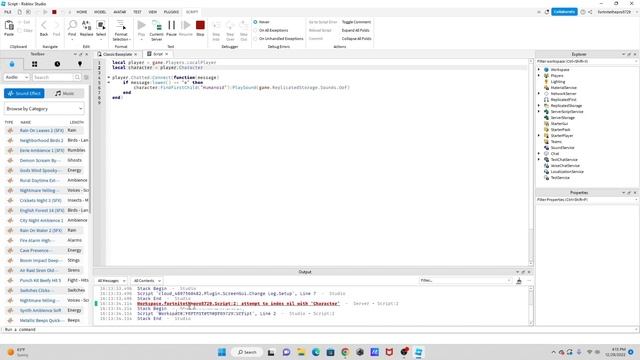Click the Lighting bulb icon in Explorer
640x360 pixels.
546,82
